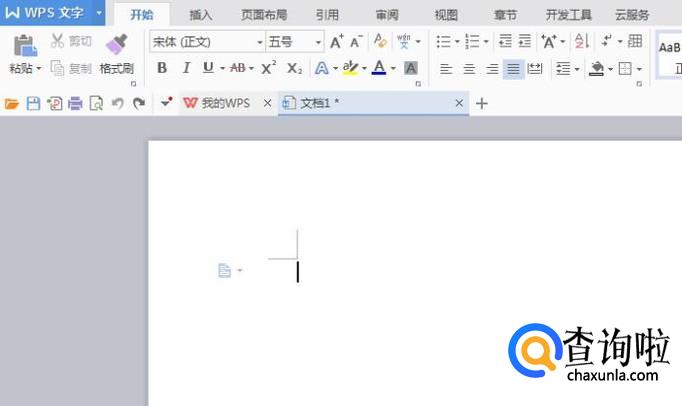This screenshot has height=406, width=682.
Task: Click the Paste clipboard icon
Action: pos(25,45)
